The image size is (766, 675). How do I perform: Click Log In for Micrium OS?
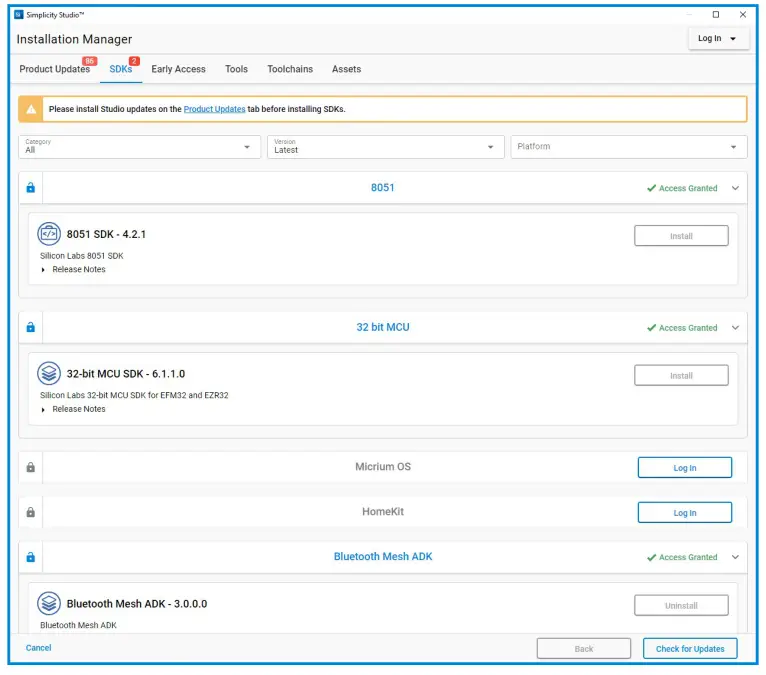coord(684,467)
